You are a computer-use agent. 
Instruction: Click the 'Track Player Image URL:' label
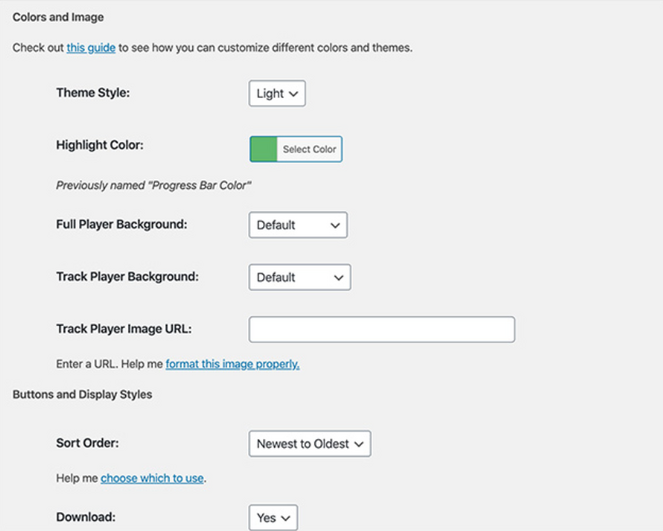tap(123, 329)
